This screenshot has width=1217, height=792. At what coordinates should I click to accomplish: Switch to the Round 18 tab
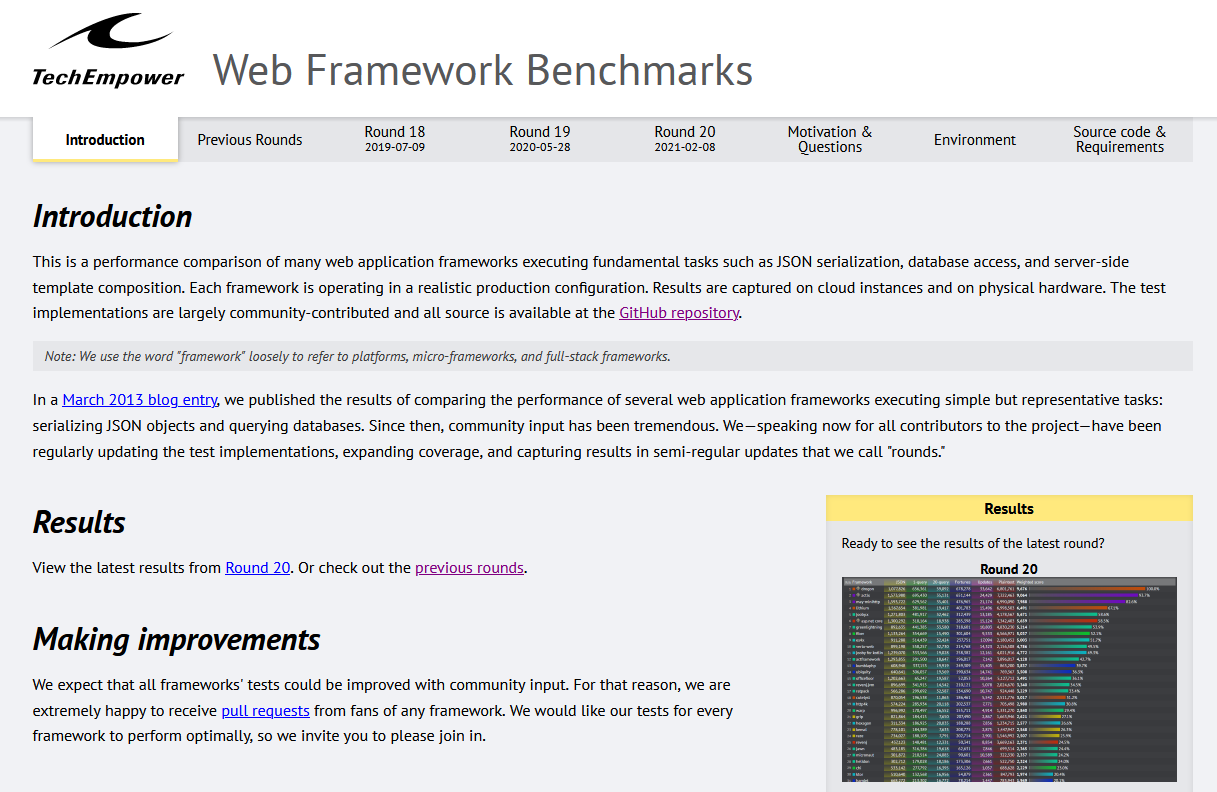[395, 139]
